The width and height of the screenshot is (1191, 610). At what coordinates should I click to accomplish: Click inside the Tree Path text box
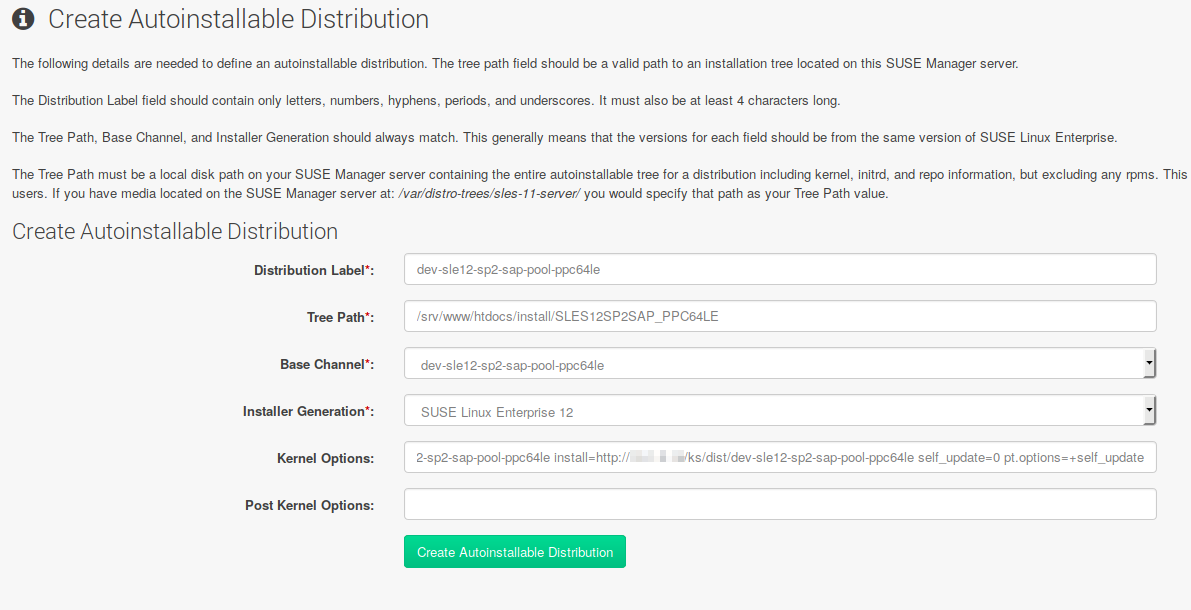(700, 316)
